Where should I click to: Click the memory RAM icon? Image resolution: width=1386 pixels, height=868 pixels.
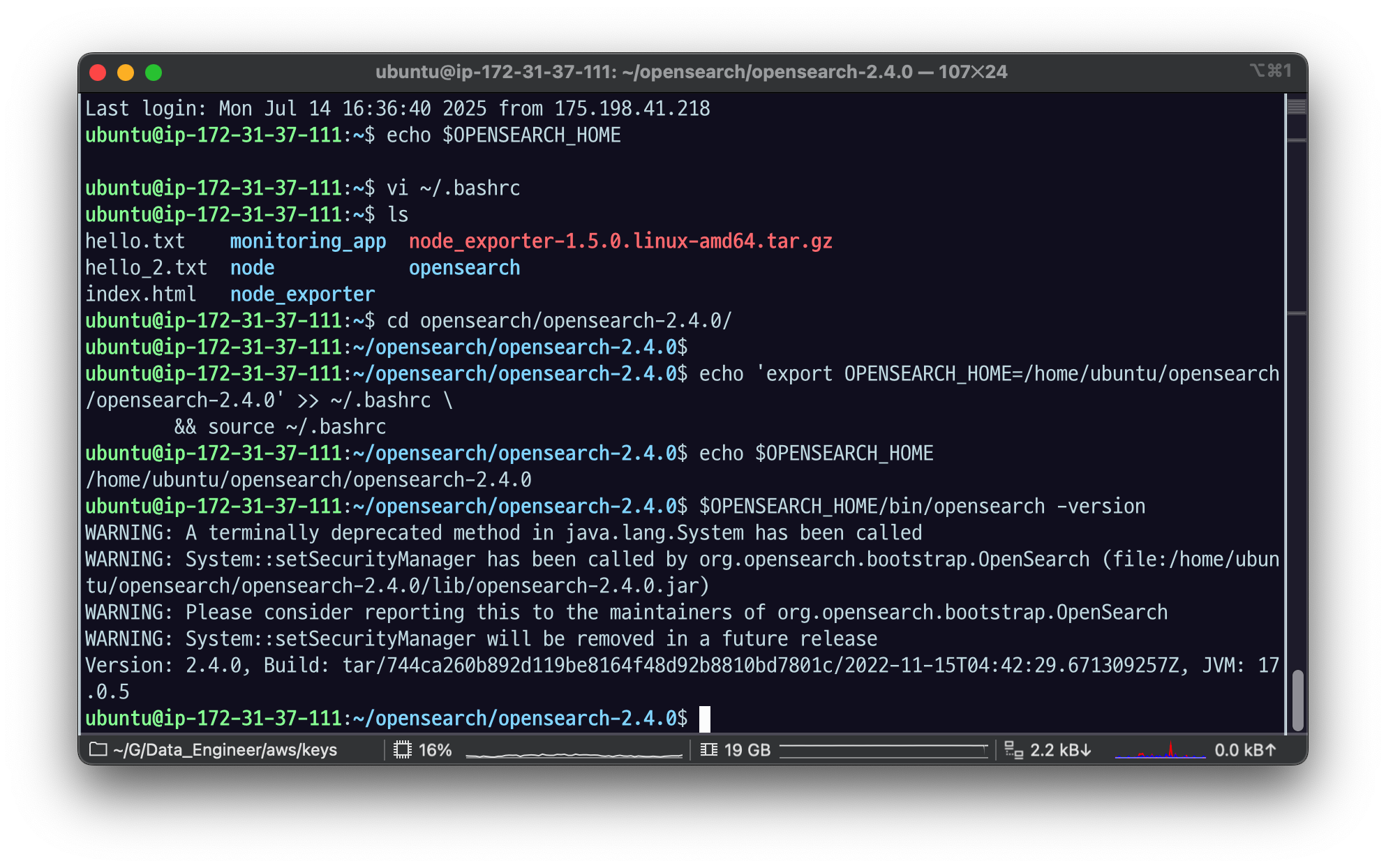[x=708, y=749]
